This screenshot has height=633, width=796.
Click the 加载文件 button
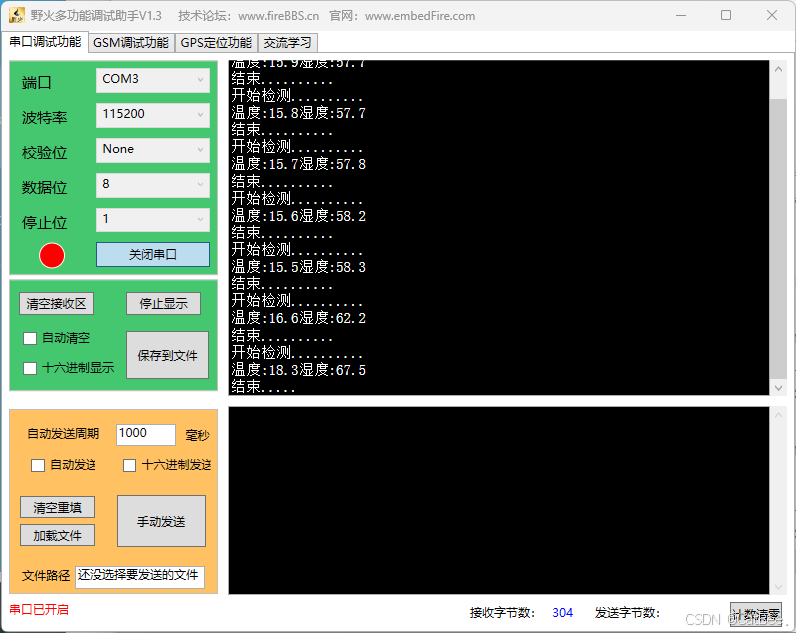tap(57, 536)
